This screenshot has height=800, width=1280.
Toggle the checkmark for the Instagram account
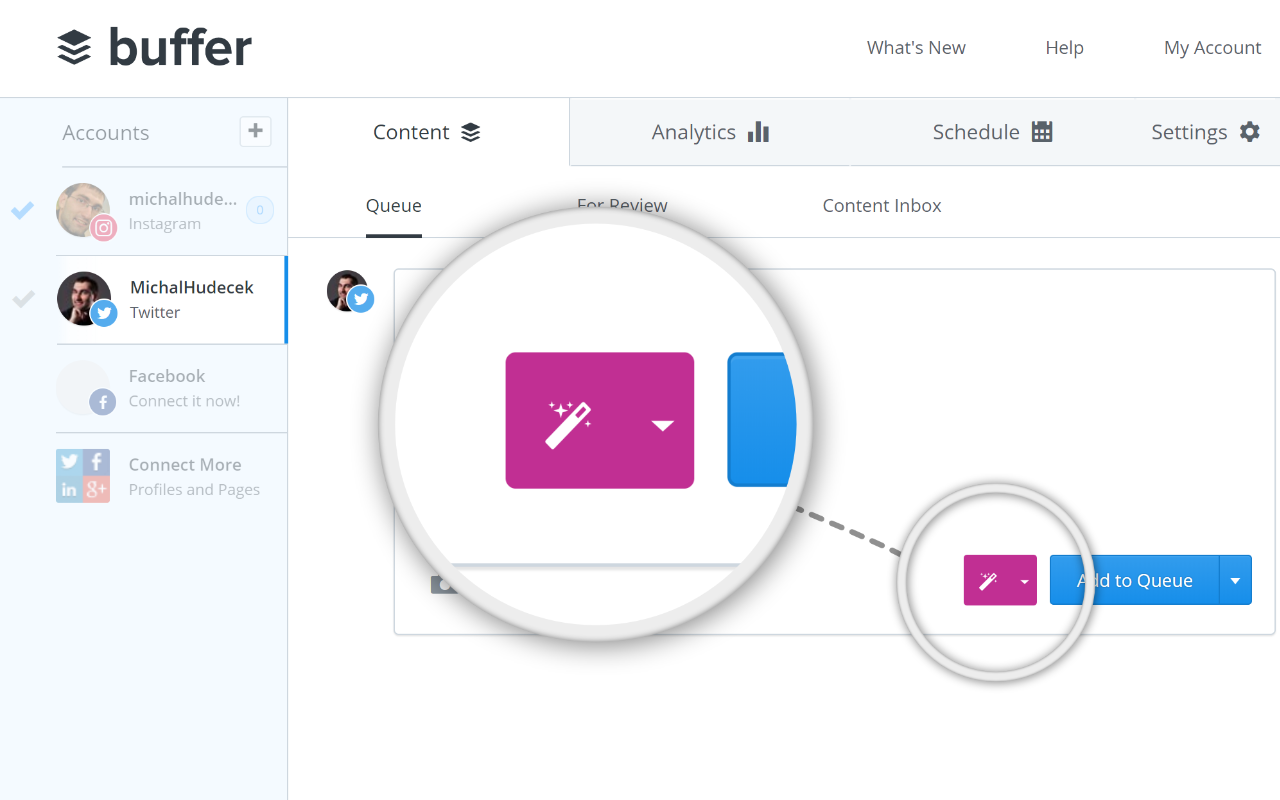(23, 210)
